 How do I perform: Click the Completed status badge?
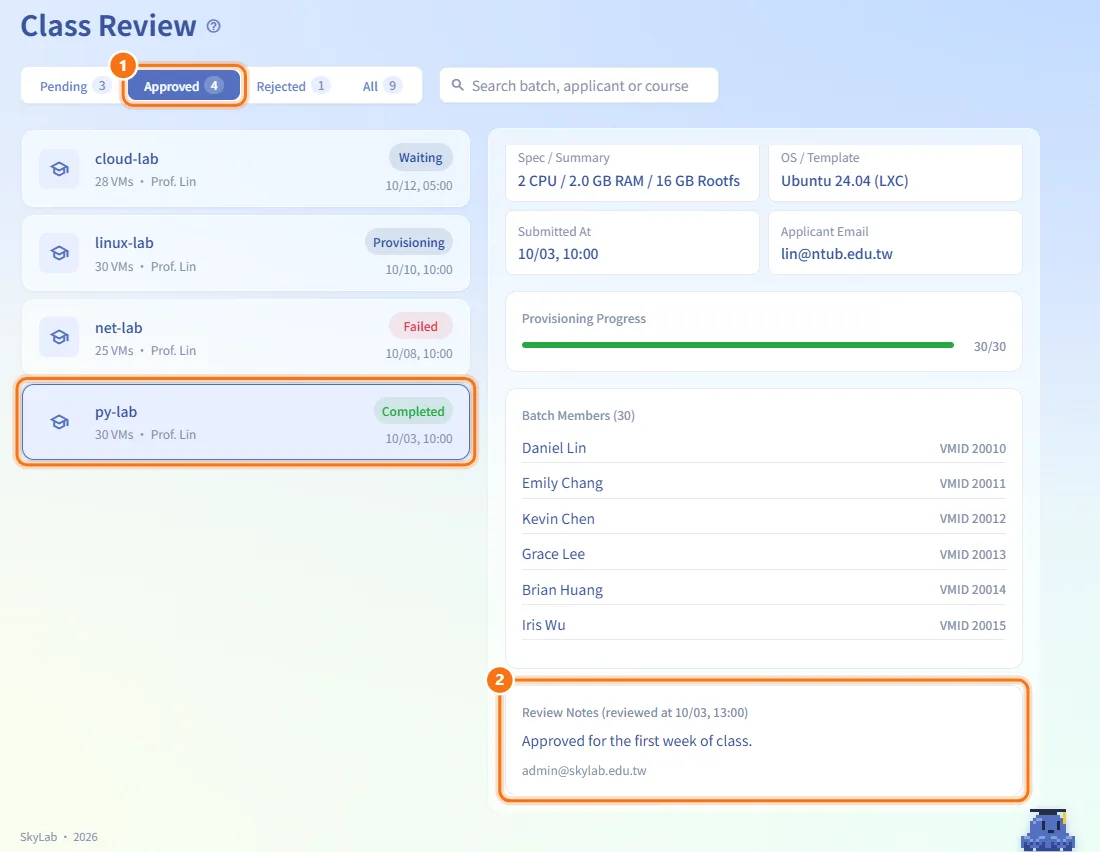[413, 411]
